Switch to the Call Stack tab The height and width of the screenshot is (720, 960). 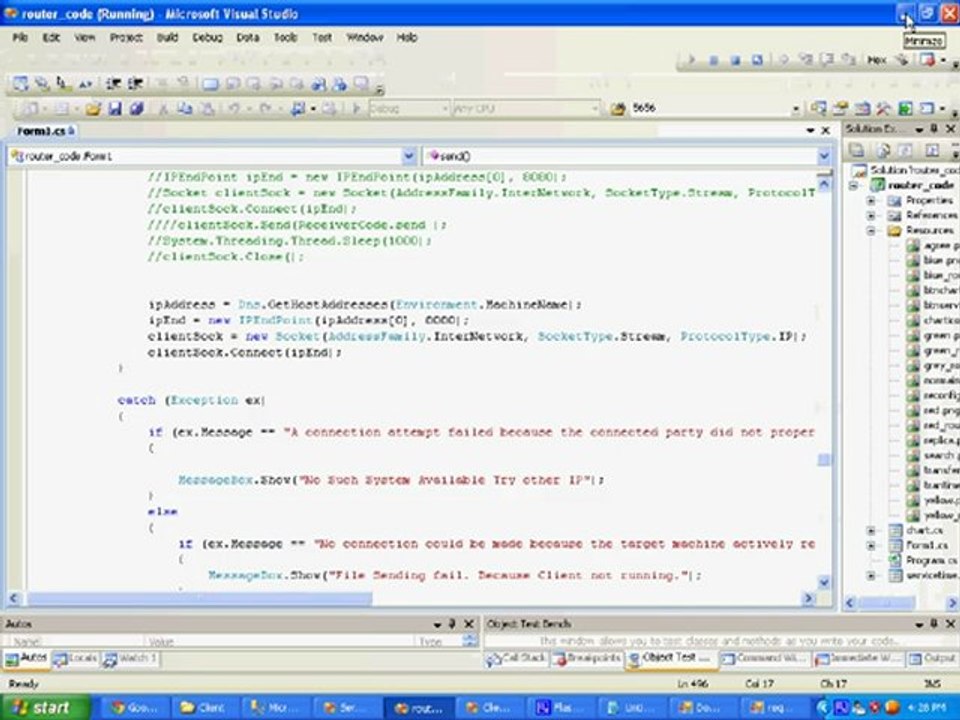tap(516, 658)
